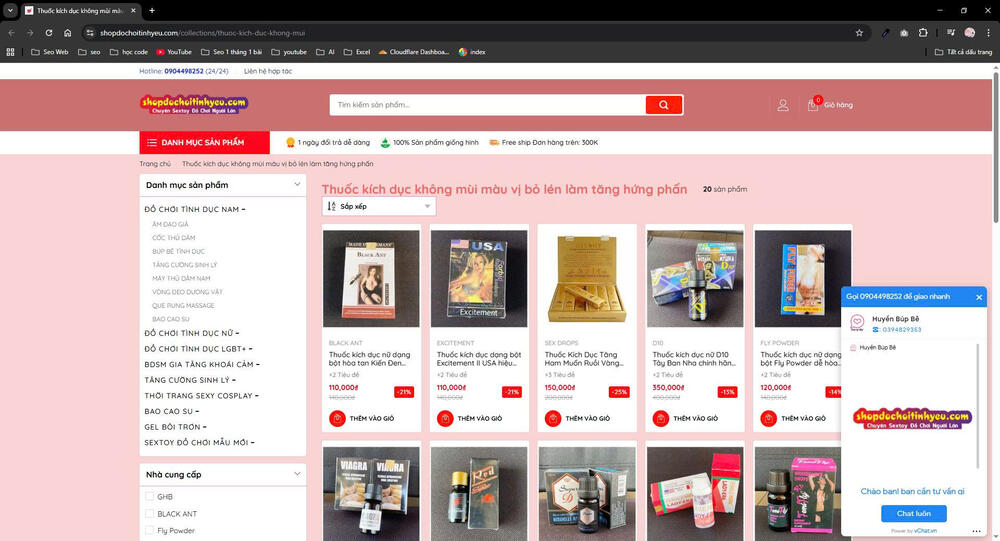Click the red search magnifier button
The width and height of the screenshot is (1000, 541).
click(x=663, y=105)
